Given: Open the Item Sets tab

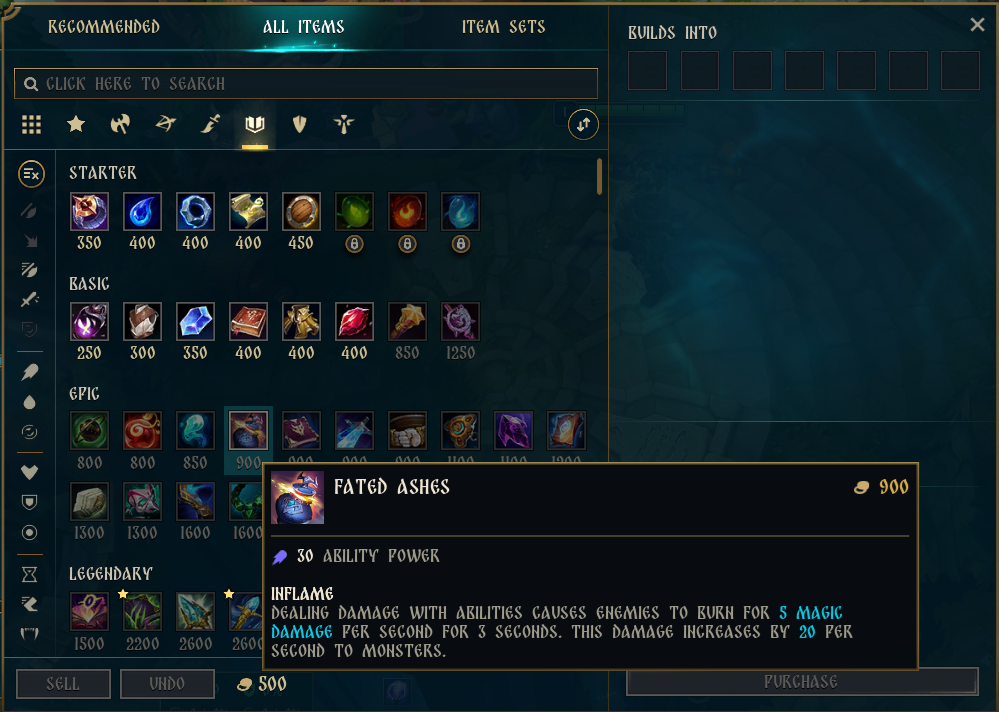Looking at the screenshot, I should coord(503,27).
